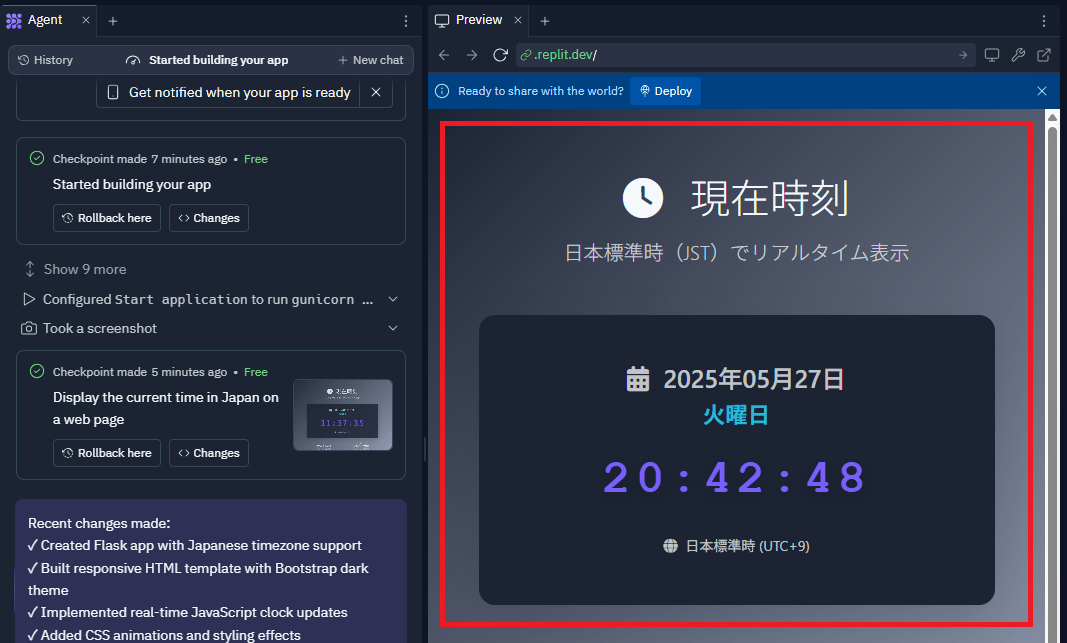The image size is (1067, 643).
Task: Expand the Took a screenshot entry
Action: tap(392, 328)
